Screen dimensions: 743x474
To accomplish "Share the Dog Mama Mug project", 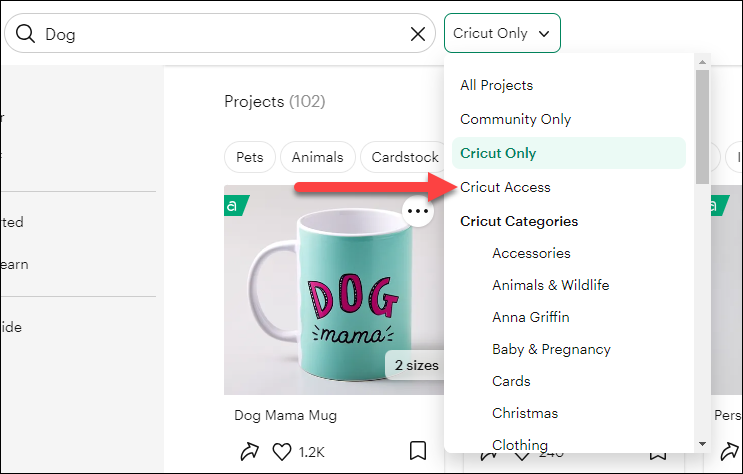I will click(x=249, y=451).
